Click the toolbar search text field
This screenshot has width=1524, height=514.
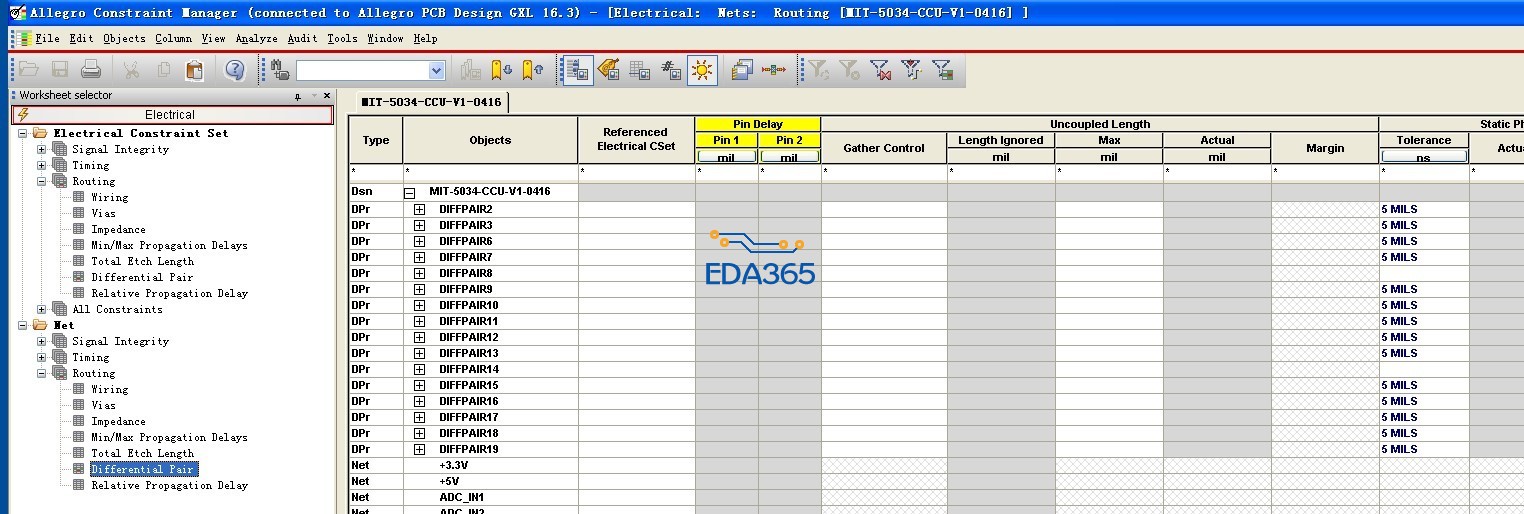tap(362, 70)
